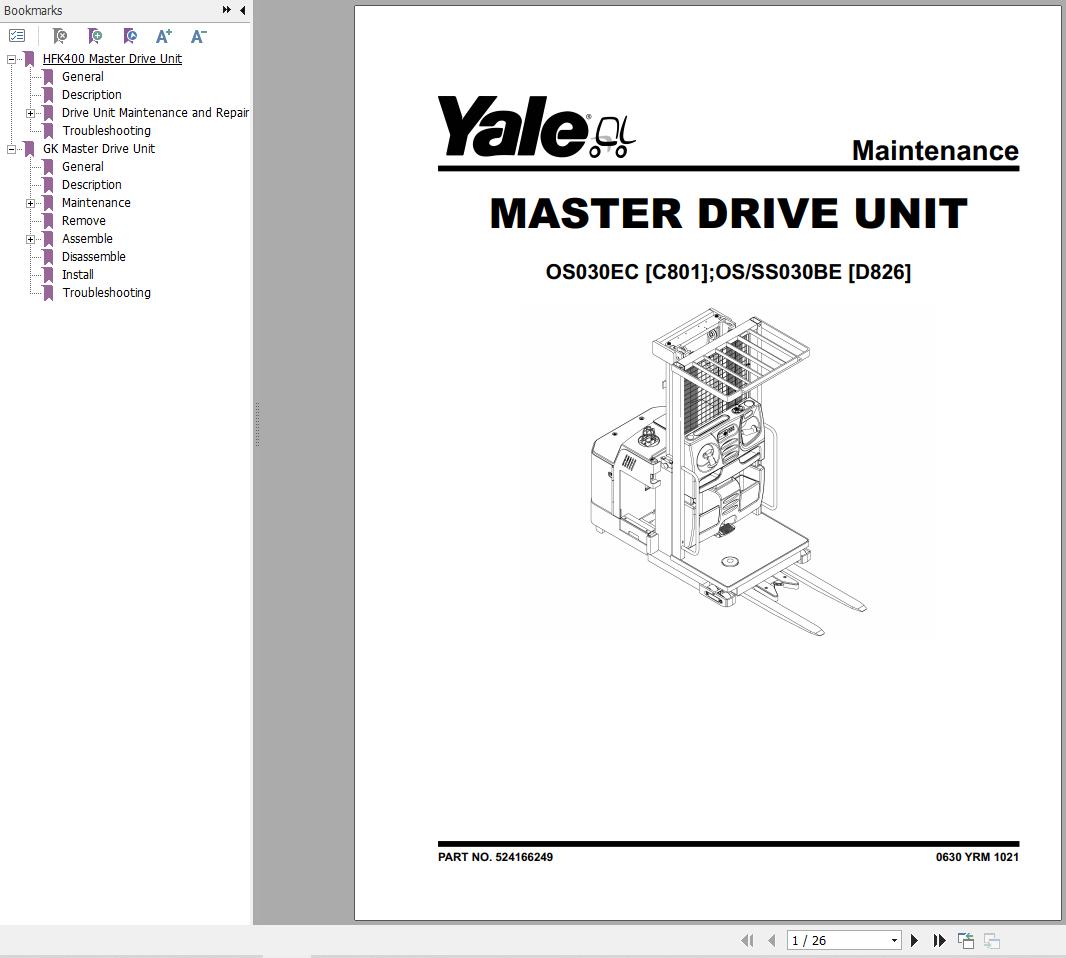
Task: Click the MASTER DRIVE UNIT title text
Action: [728, 213]
